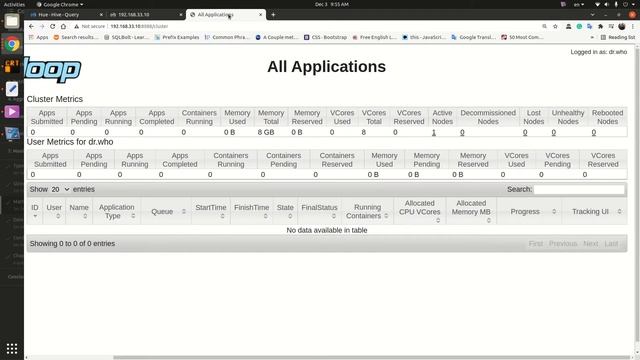Click the Not secure warning icon
The image size is (640, 360).
(x=76, y=26)
